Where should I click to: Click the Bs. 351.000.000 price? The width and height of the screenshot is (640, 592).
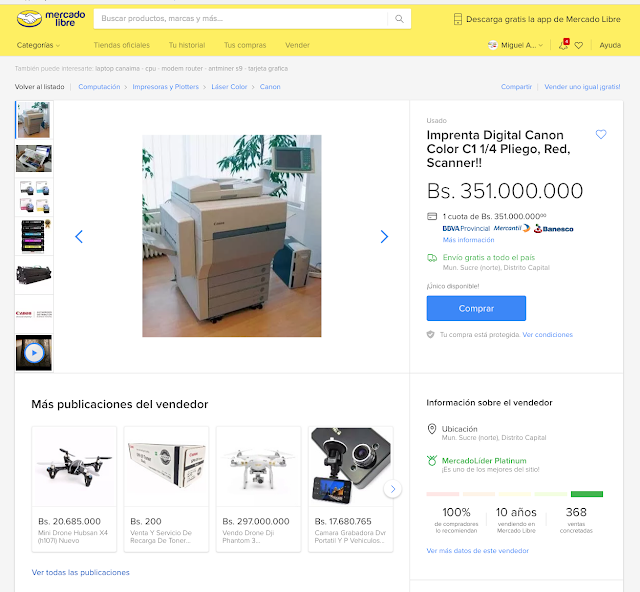(505, 191)
